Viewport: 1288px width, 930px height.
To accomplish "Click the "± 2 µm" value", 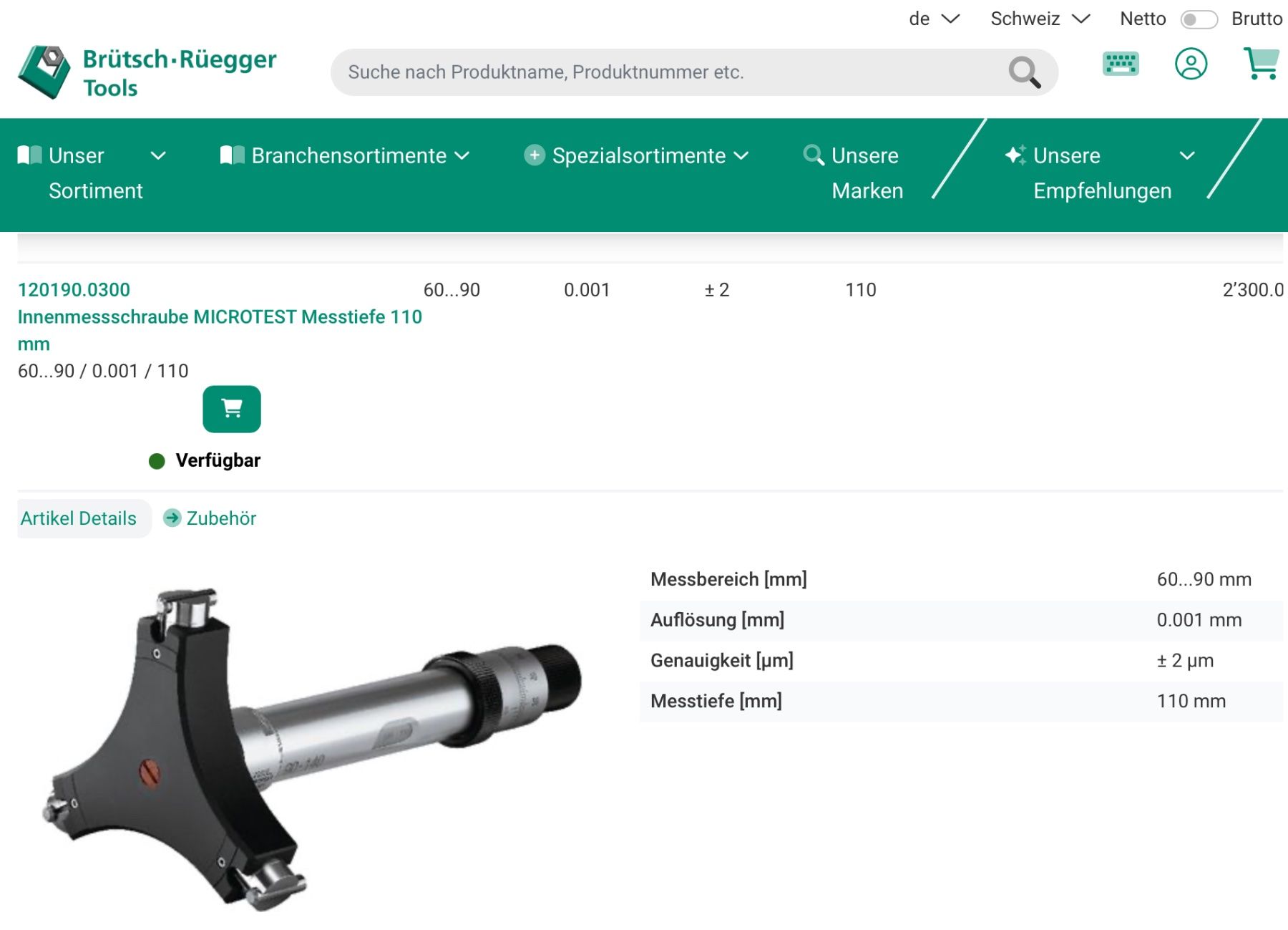I will (1185, 660).
